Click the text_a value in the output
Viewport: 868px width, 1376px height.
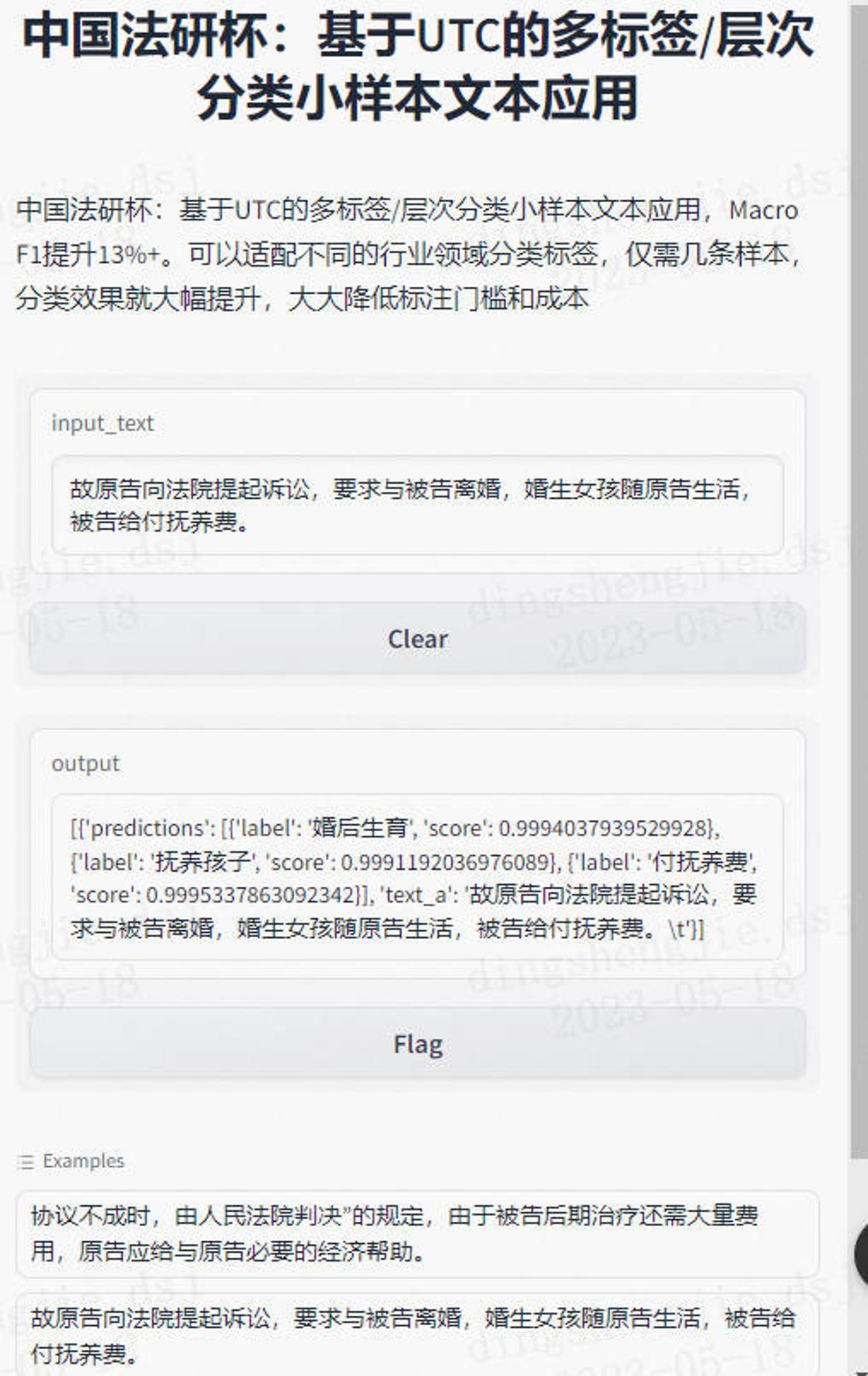click(x=413, y=911)
